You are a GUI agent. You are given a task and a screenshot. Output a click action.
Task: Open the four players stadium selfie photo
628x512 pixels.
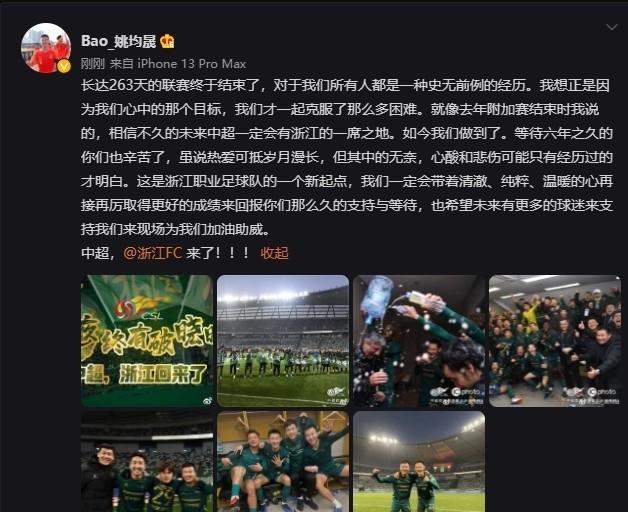pyautogui.click(x=147, y=462)
